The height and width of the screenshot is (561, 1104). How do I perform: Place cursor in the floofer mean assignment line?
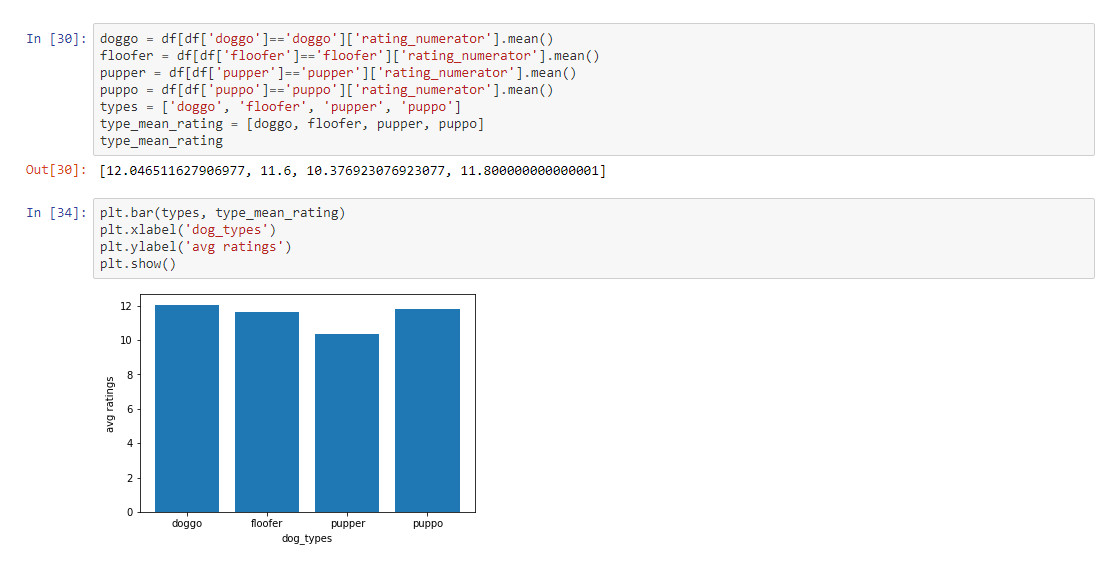pyautogui.click(x=349, y=56)
